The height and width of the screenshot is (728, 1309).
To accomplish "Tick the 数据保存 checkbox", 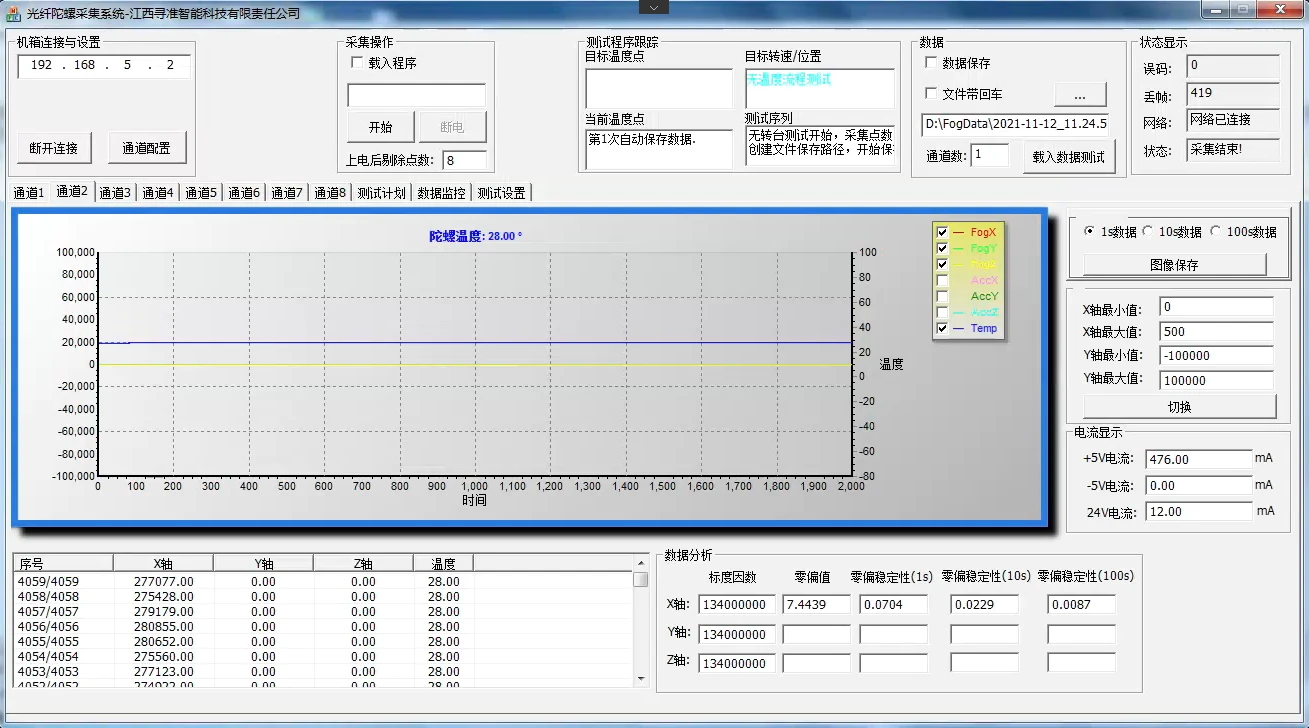I will pyautogui.click(x=931, y=63).
